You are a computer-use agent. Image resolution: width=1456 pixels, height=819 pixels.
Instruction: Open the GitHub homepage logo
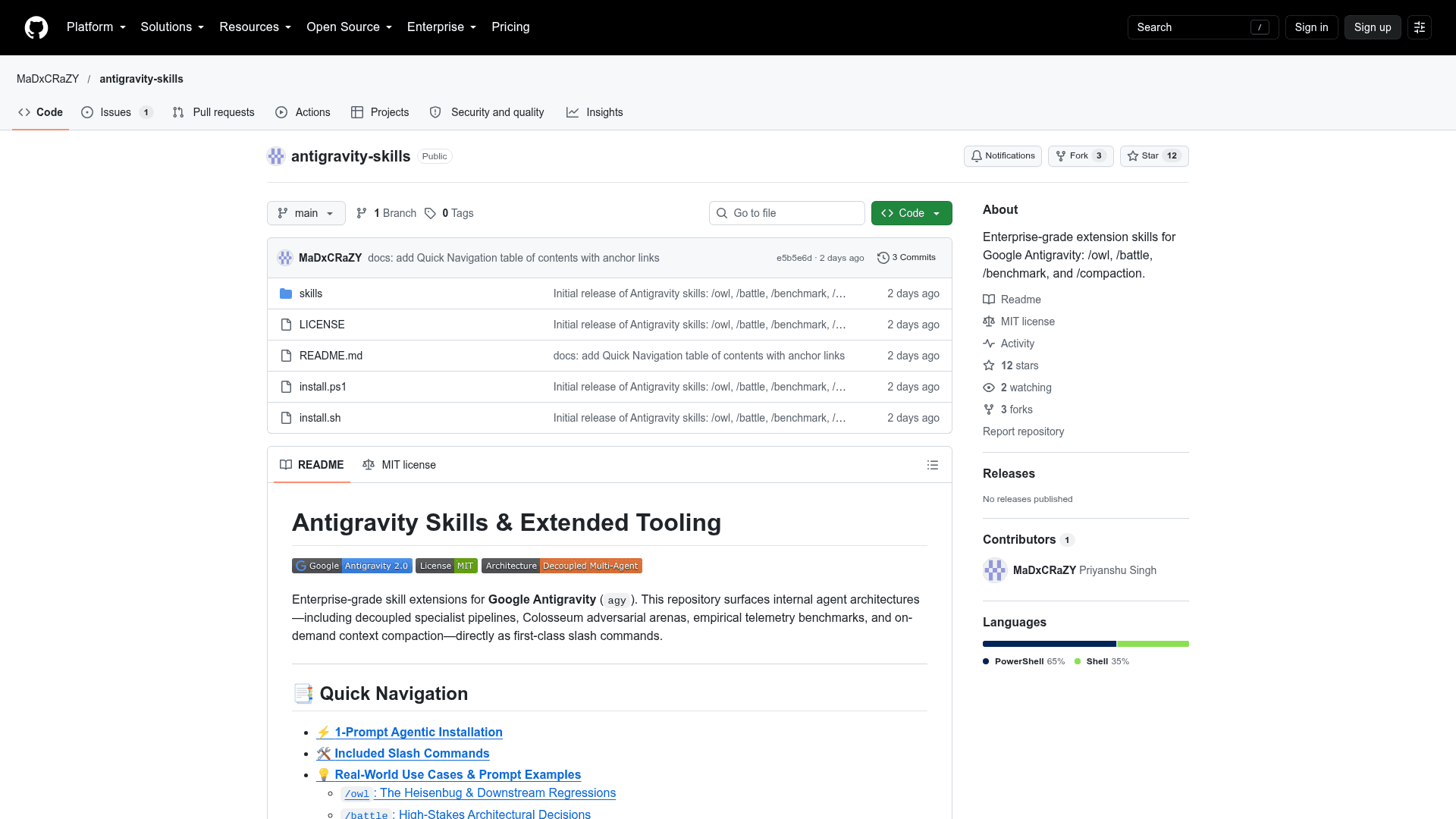36,27
